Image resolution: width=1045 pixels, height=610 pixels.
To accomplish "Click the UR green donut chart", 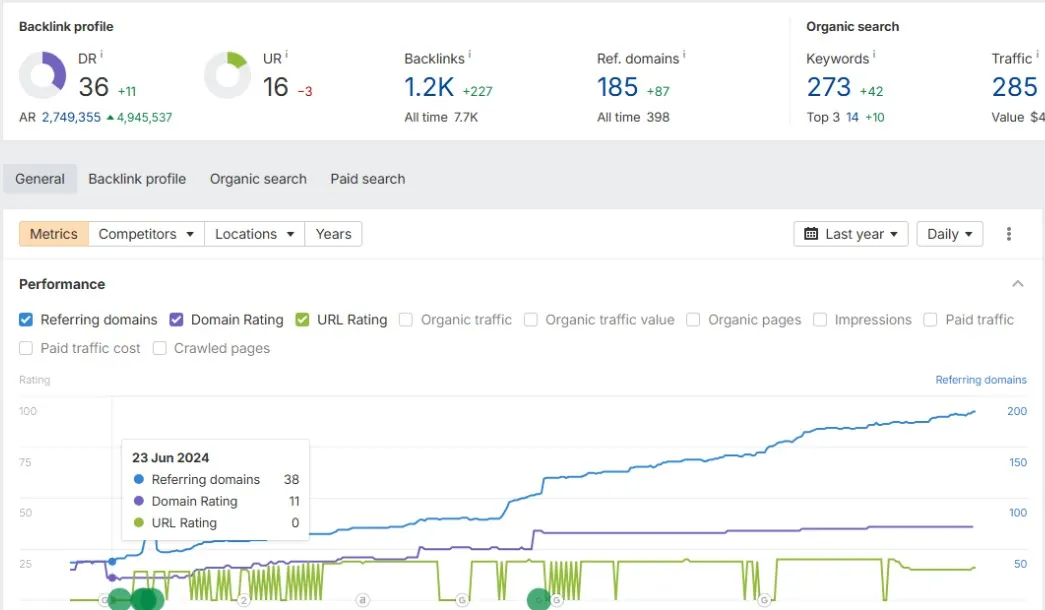I will click(x=227, y=75).
